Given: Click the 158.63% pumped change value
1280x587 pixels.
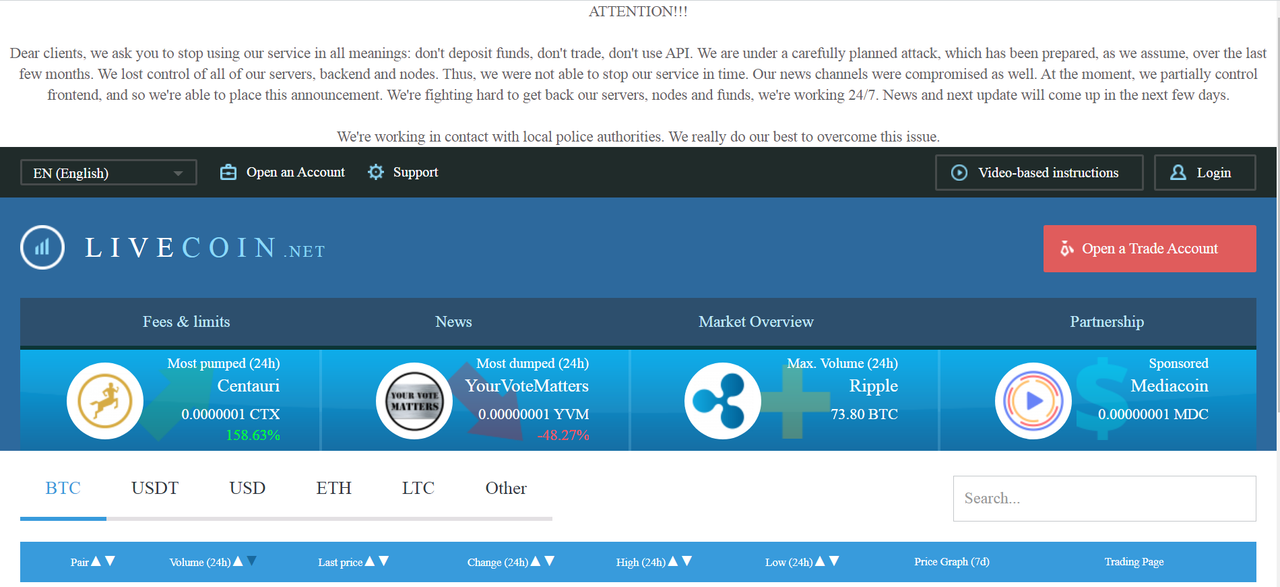Looking at the screenshot, I should tap(253, 435).
